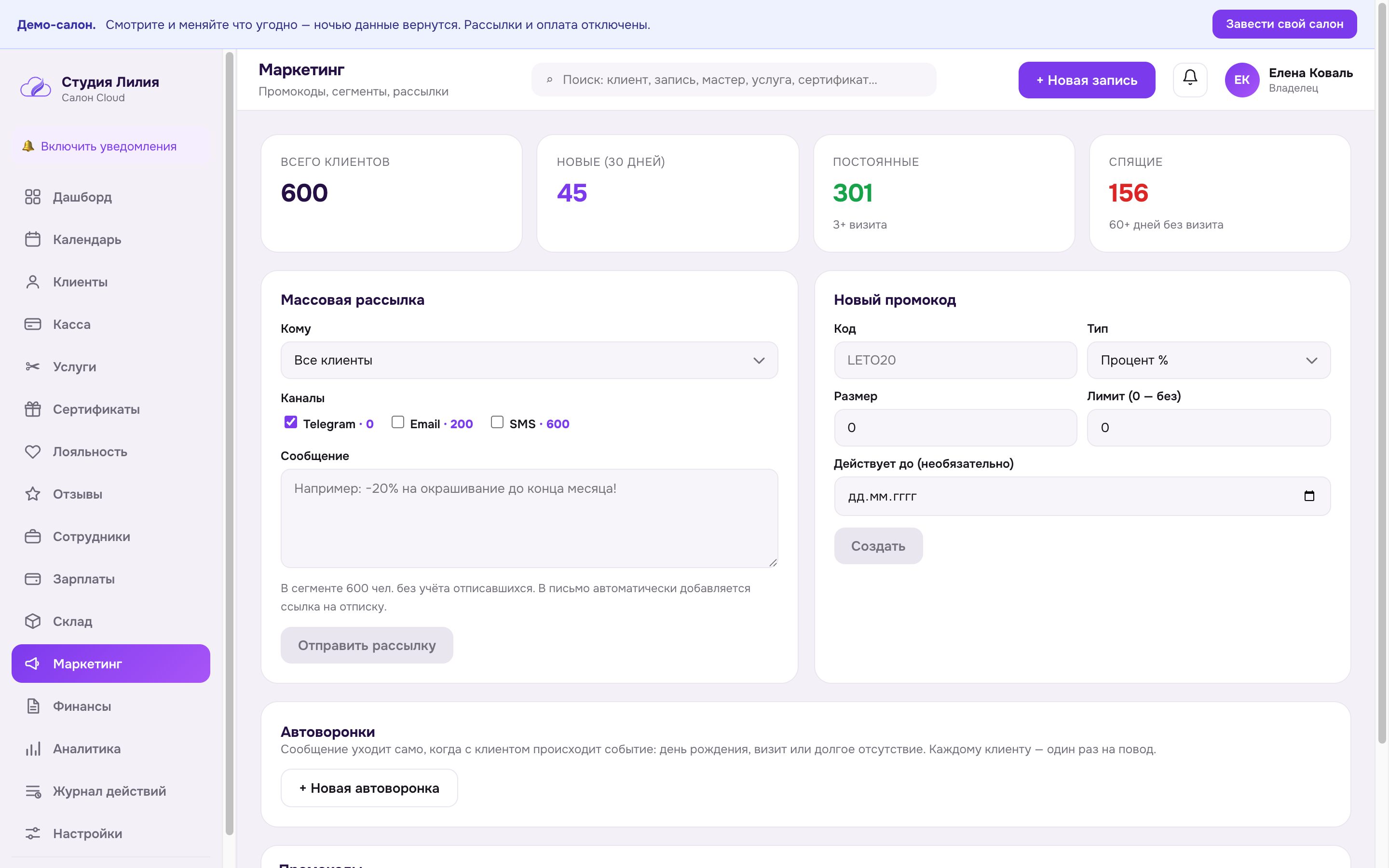Click the Зарплаты wallet icon
This screenshot has height=868, width=1389.
pyautogui.click(x=33, y=579)
